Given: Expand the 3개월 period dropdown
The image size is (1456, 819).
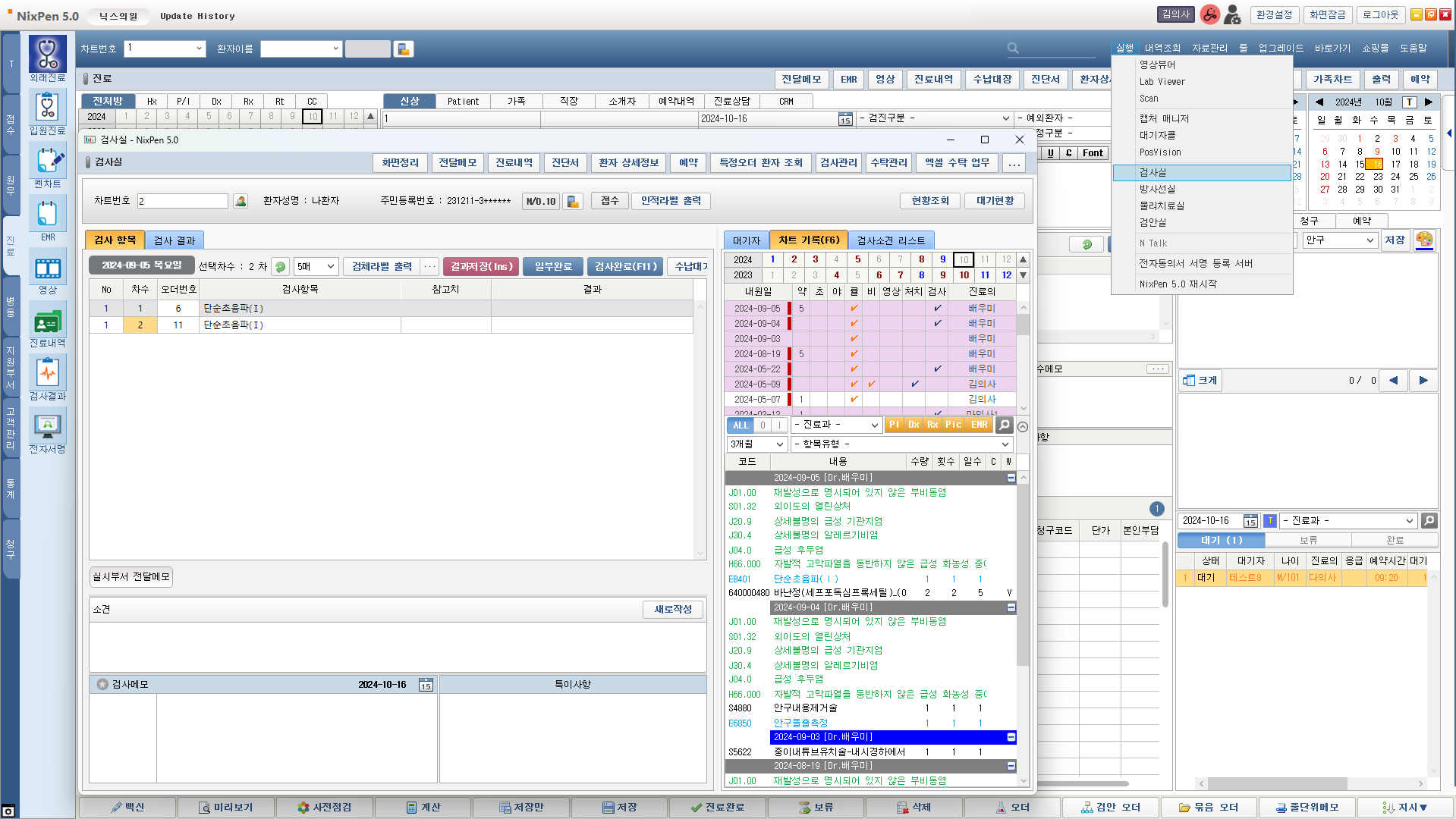Looking at the screenshot, I should (756, 444).
